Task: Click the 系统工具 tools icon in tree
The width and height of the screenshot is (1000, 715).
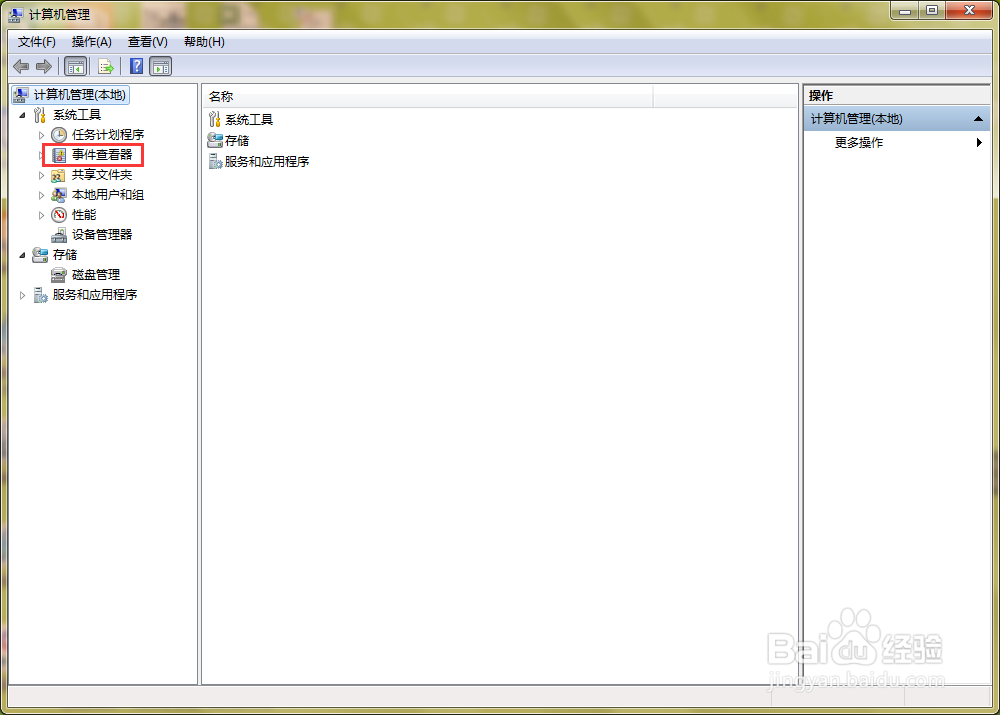Action: coord(40,115)
